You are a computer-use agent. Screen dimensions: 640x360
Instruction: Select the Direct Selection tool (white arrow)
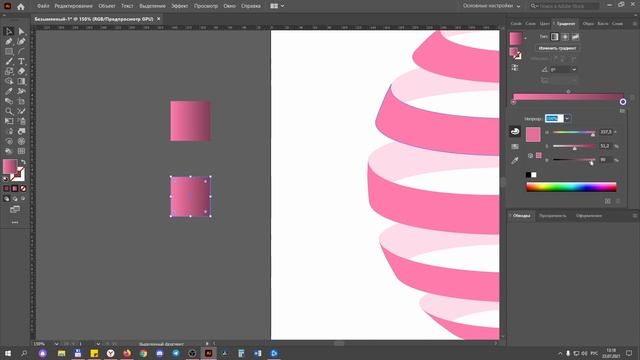tap(21, 31)
